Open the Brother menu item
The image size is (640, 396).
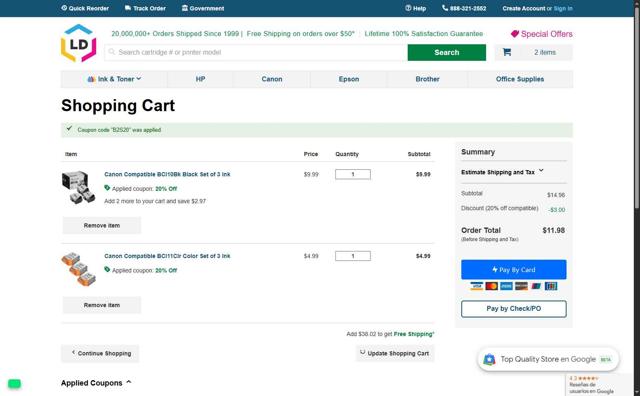[x=427, y=79]
